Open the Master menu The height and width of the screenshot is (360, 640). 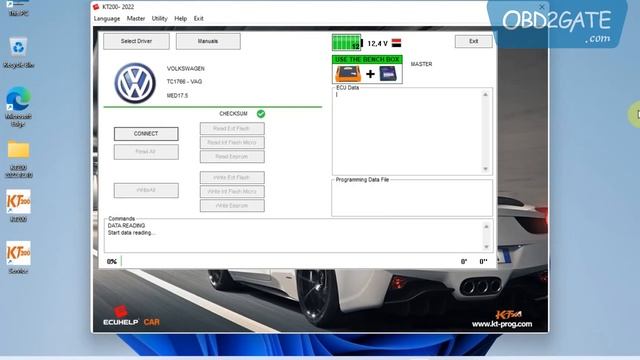136,19
